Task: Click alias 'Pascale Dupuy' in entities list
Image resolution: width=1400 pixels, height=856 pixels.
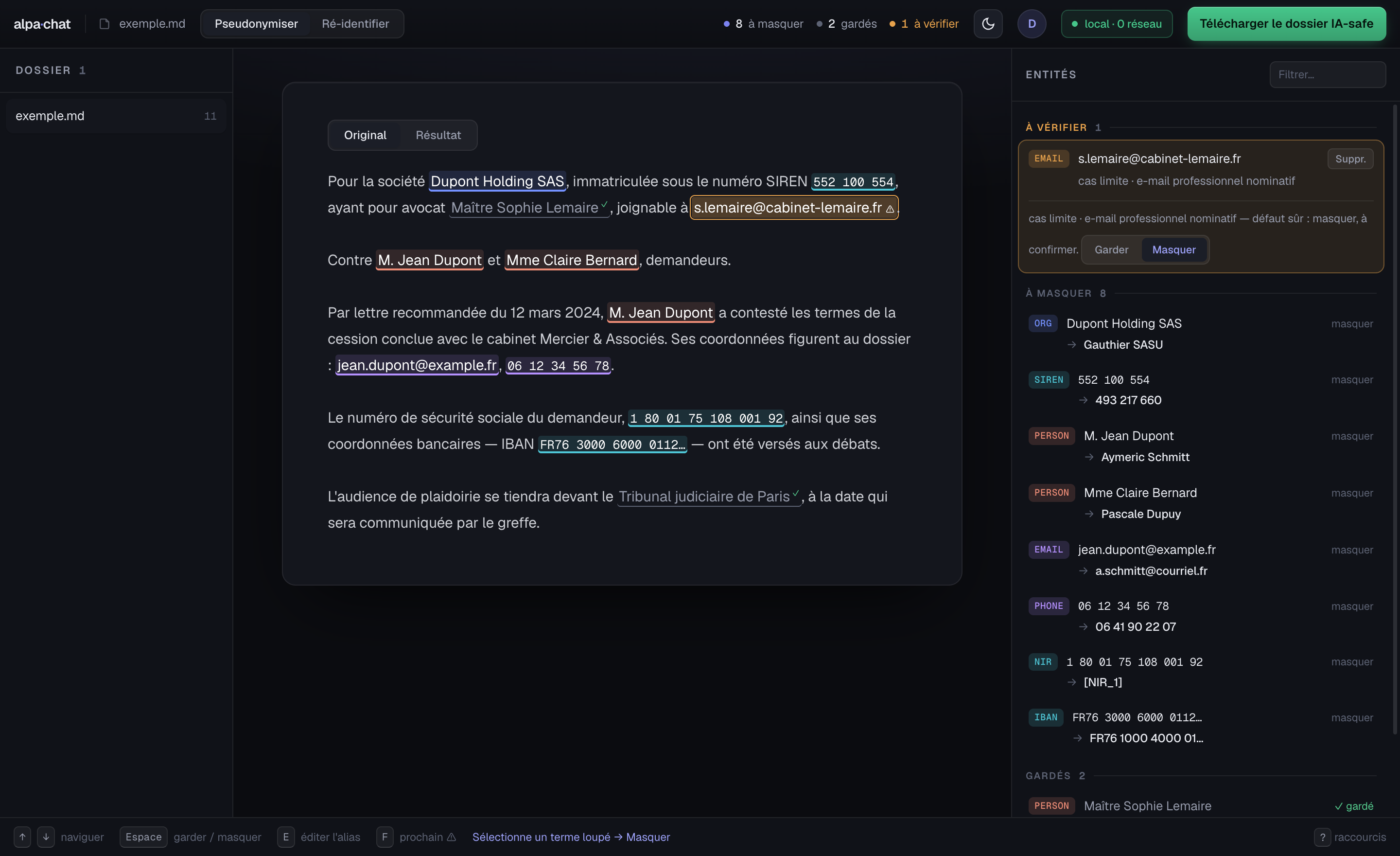Action: [x=1140, y=514]
